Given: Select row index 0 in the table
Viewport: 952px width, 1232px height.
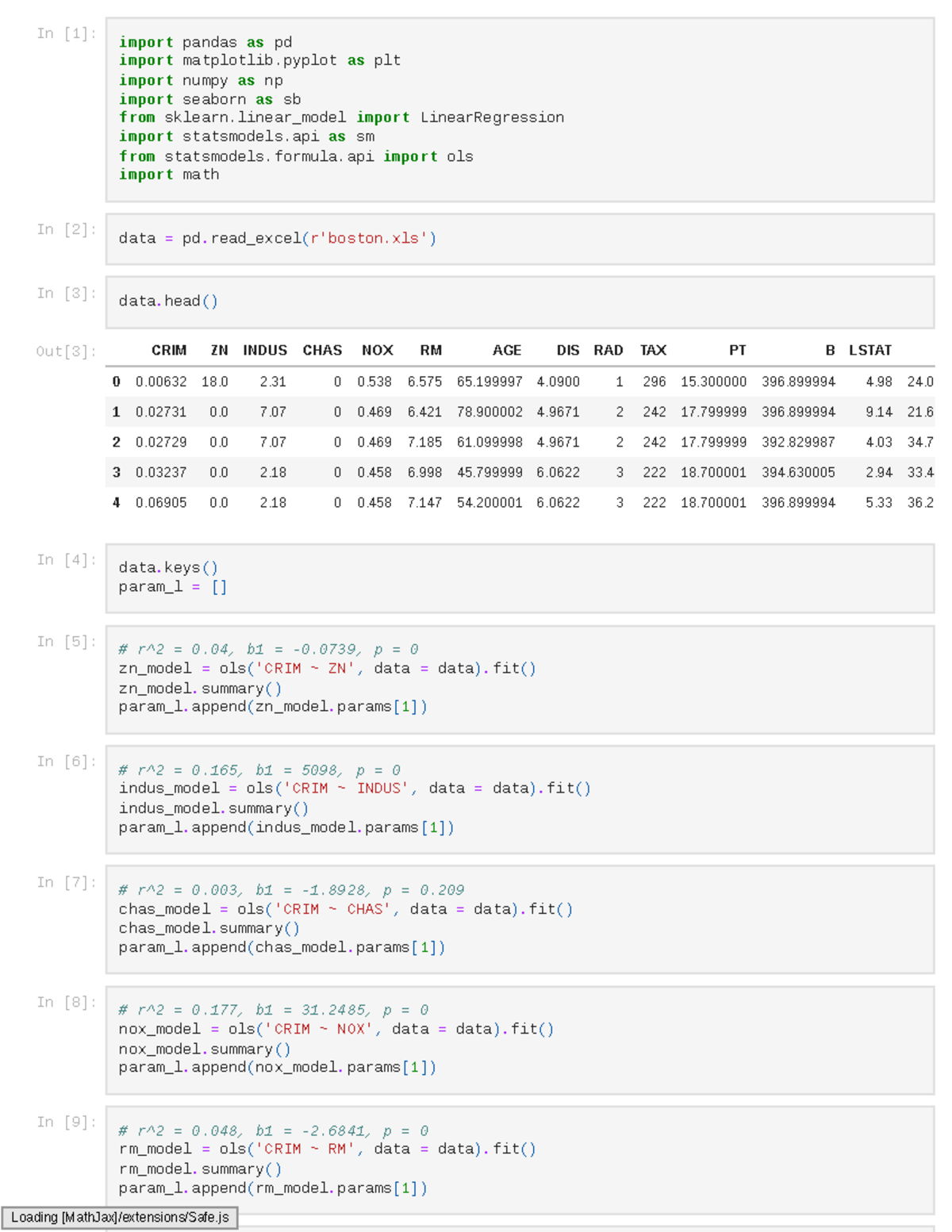Looking at the screenshot, I should [x=117, y=382].
